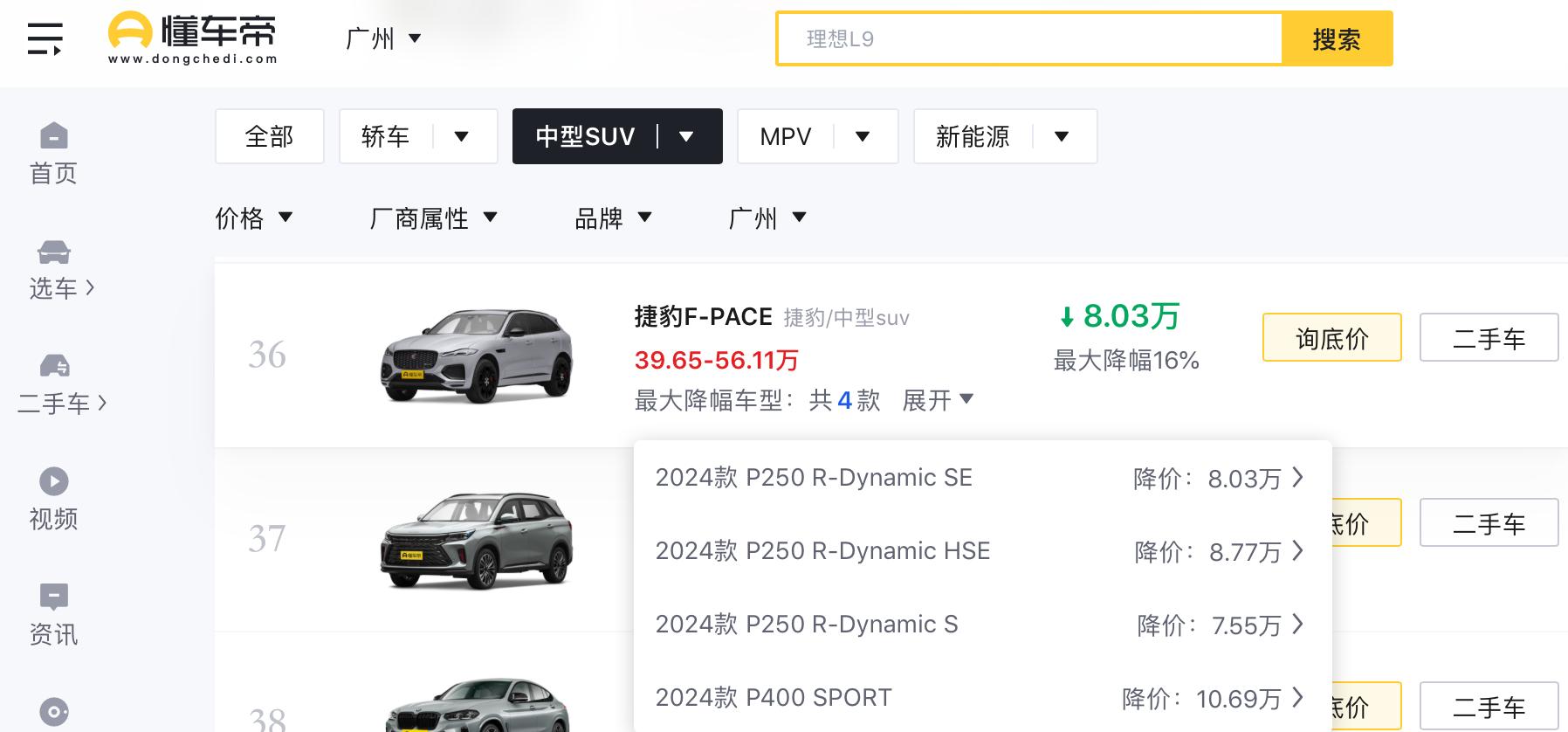
Task: Change city in header 广州 dropdown
Action: click(382, 38)
